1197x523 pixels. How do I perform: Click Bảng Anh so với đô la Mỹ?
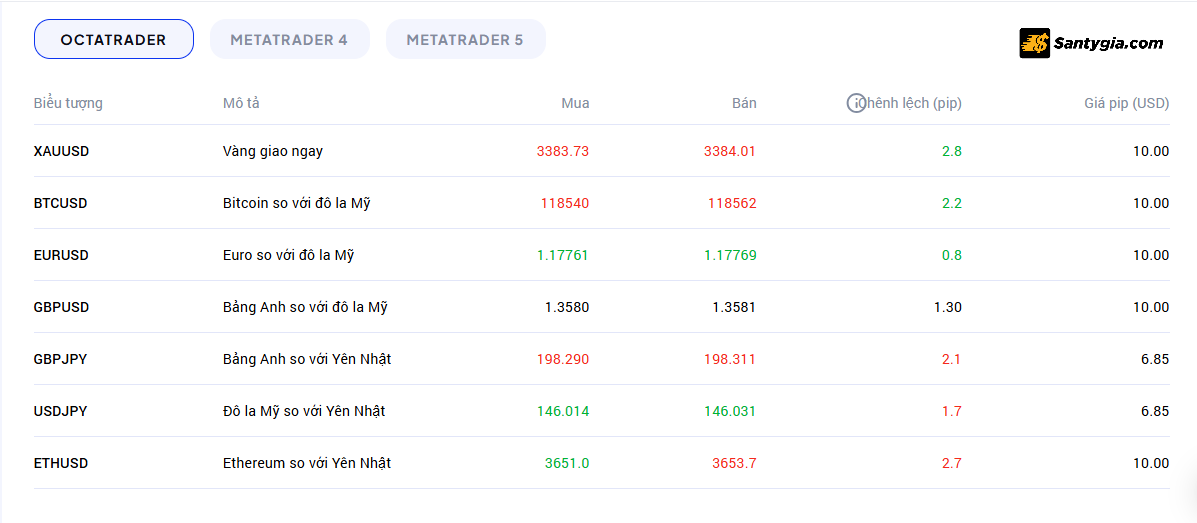[x=305, y=308]
